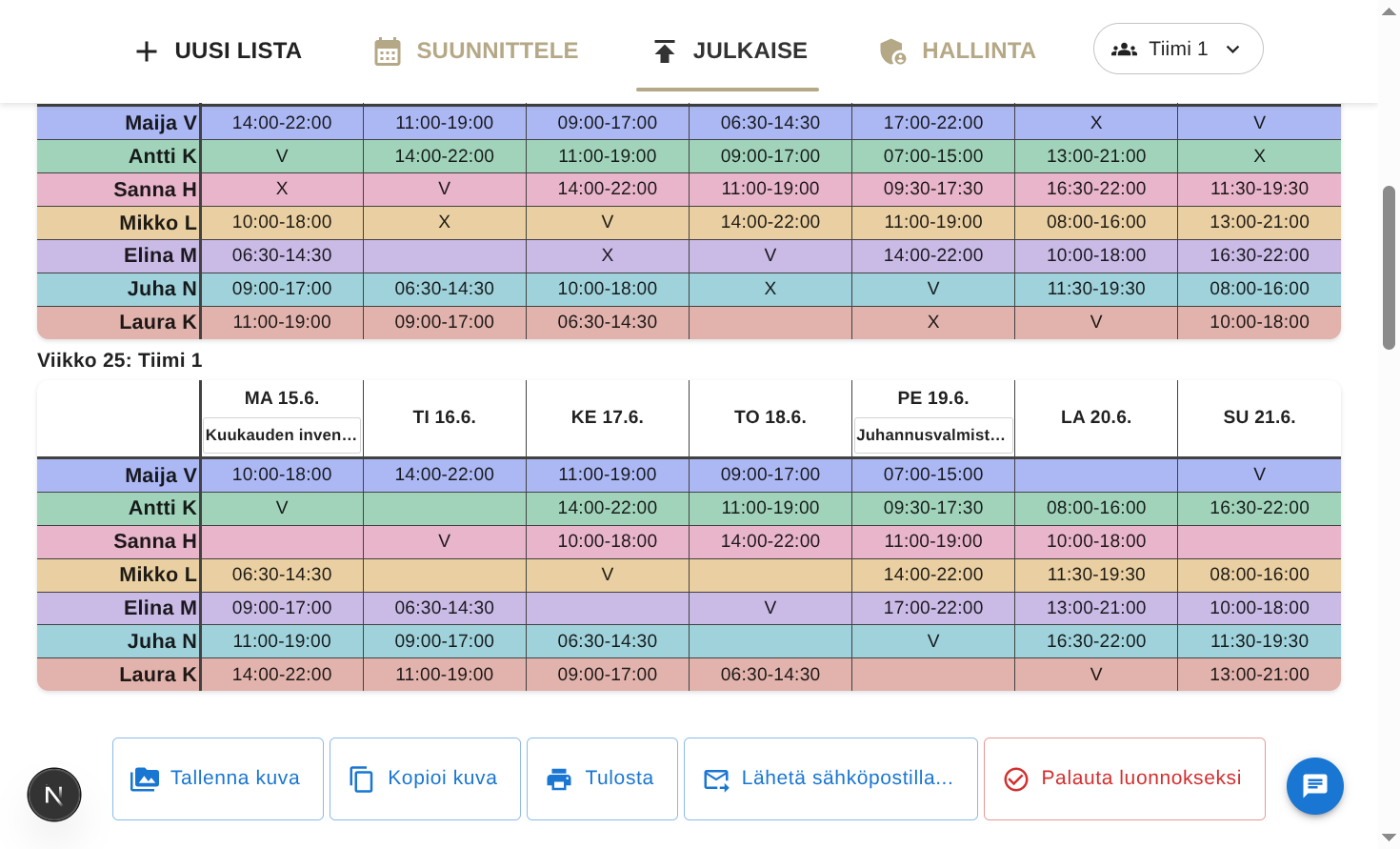Switch to the Julkaise tab
1400x849 pixels.
[x=729, y=51]
